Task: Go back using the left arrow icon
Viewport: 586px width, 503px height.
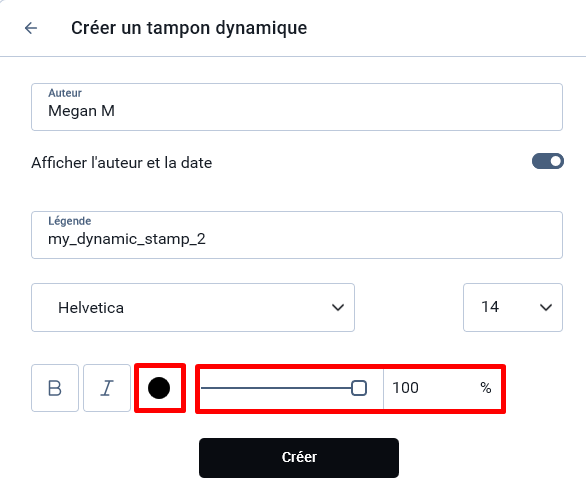Action: click(x=31, y=28)
